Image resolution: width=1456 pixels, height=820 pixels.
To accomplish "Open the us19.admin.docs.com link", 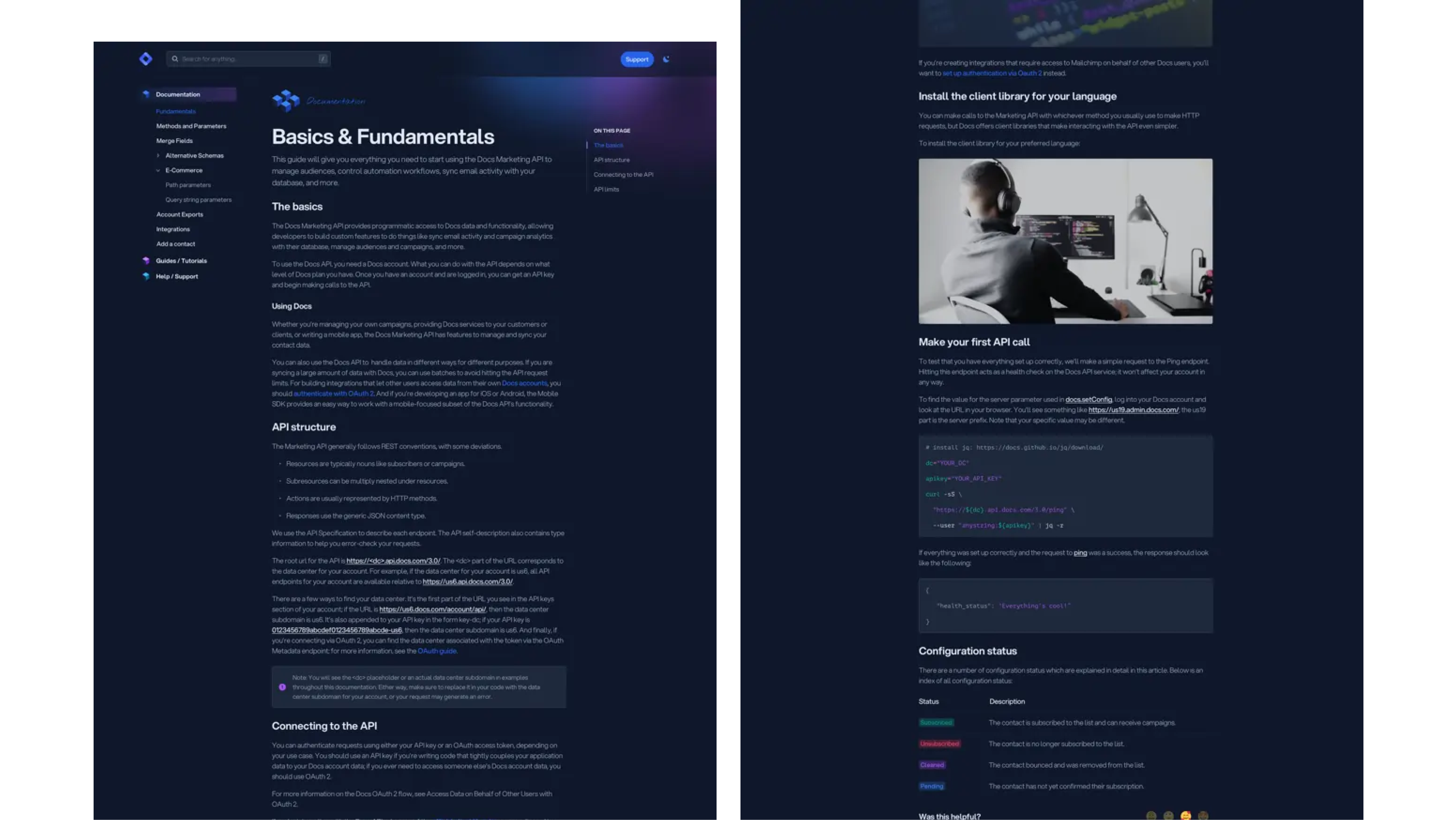I will click(1133, 410).
